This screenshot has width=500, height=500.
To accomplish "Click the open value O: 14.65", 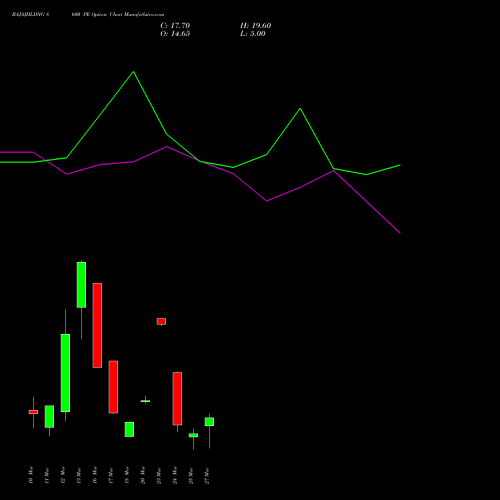I will pos(175,34).
